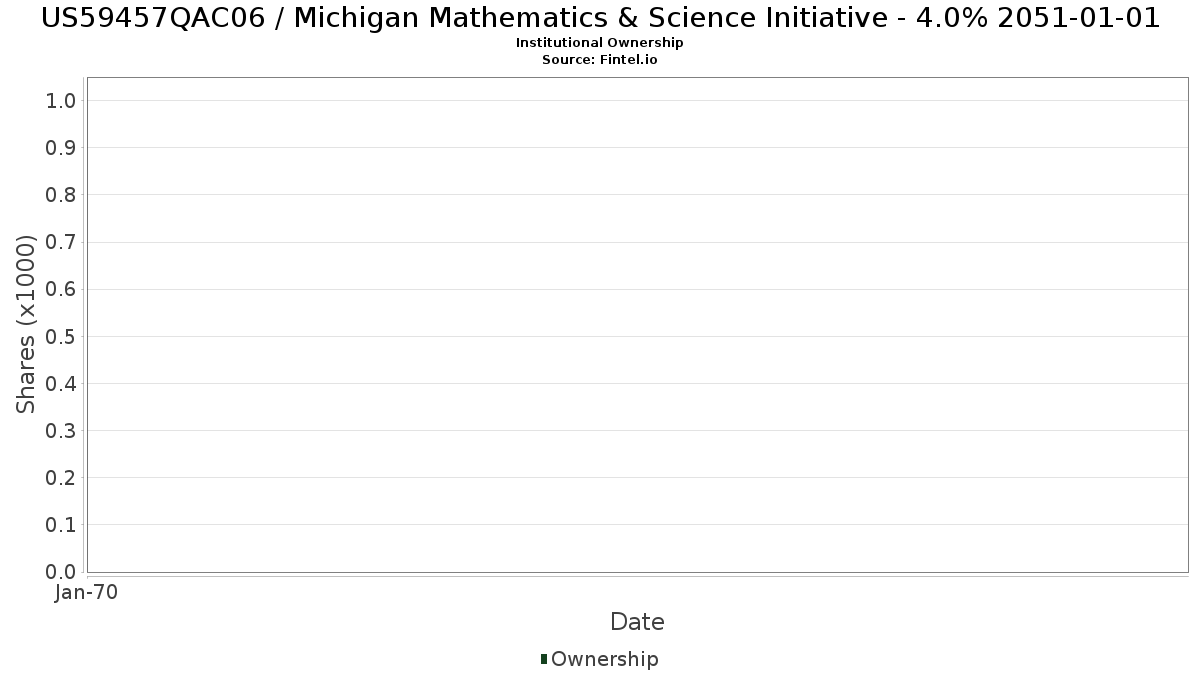Click the 0.7 y-axis tick label
This screenshot has width=1200, height=675.
[60, 242]
